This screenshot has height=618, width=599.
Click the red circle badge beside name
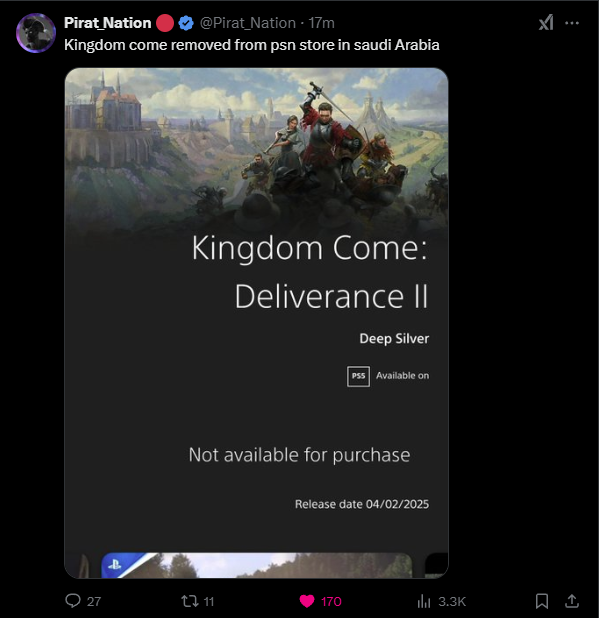tap(165, 23)
